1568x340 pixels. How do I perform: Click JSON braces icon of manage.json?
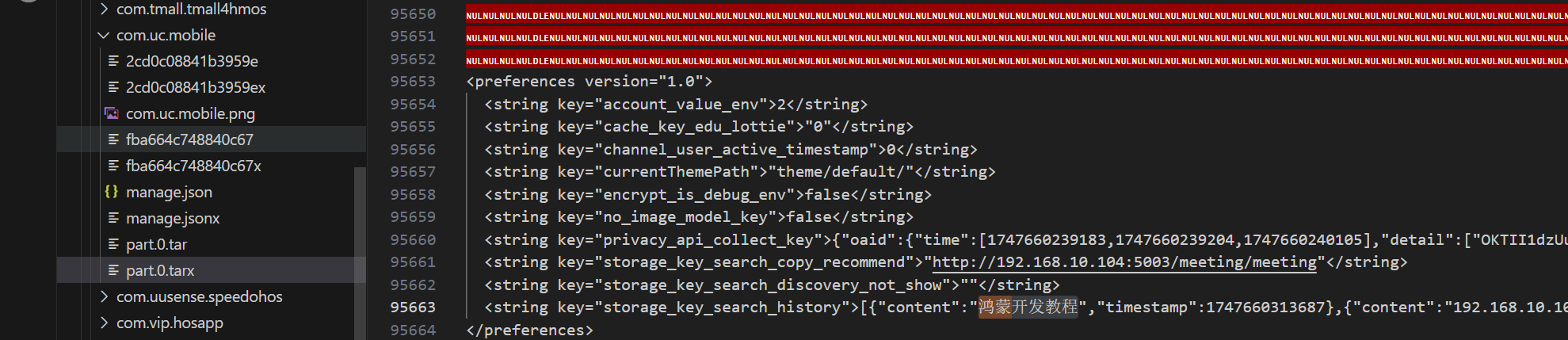point(112,192)
